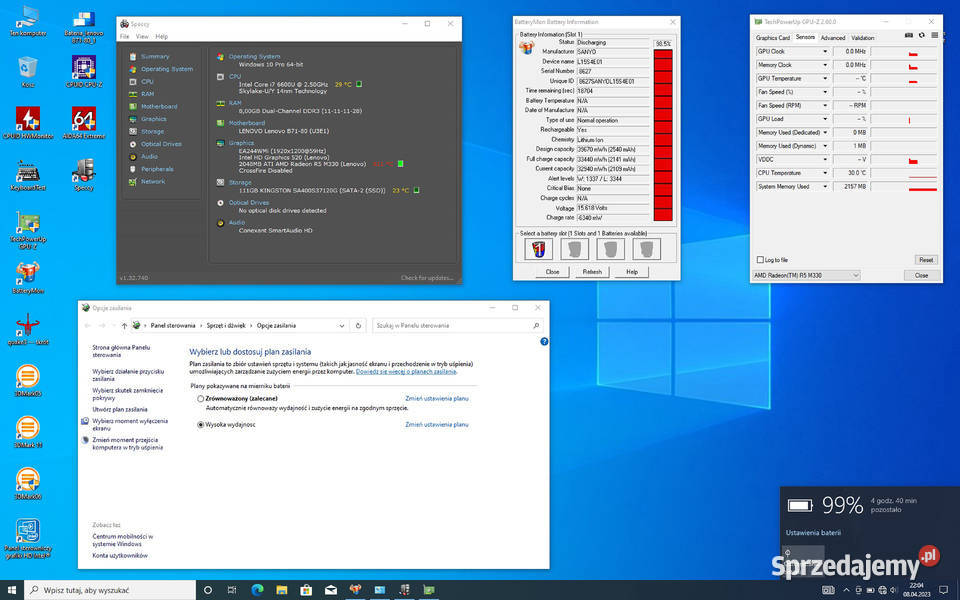960x600 pixels.
Task: Launch AIDA64 Extreme desktop shortcut
Action: coord(84,123)
